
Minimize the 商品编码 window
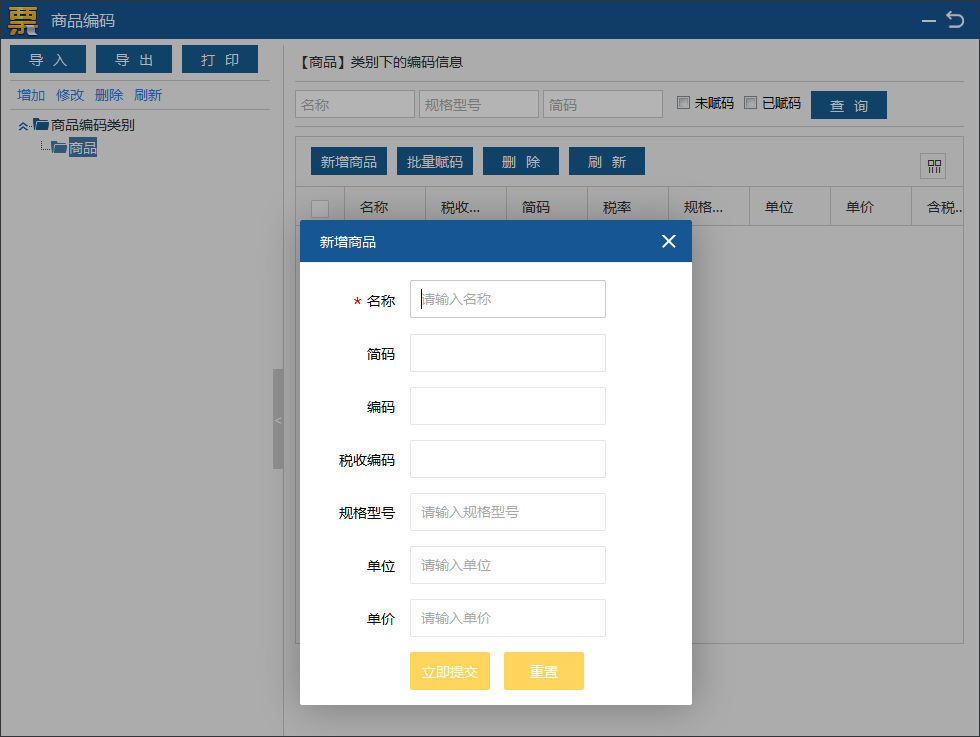929,21
